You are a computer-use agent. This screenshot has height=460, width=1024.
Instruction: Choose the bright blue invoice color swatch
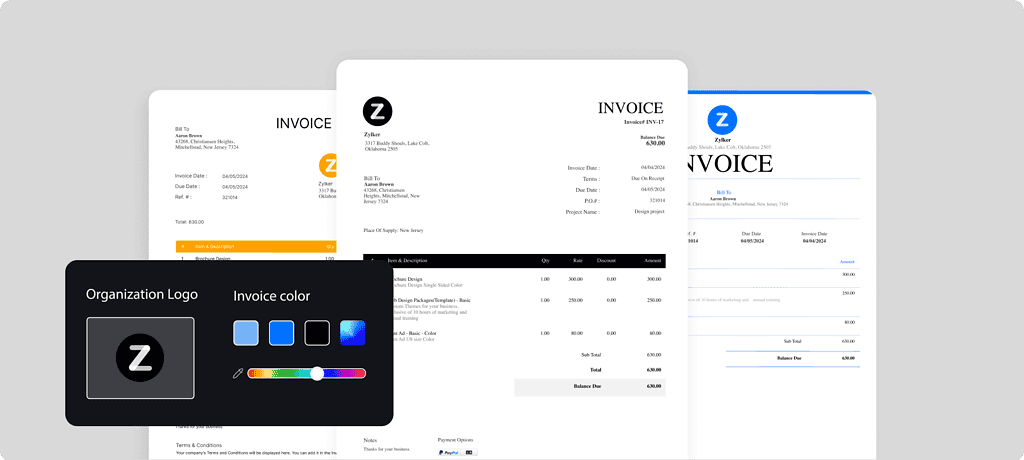pos(281,333)
